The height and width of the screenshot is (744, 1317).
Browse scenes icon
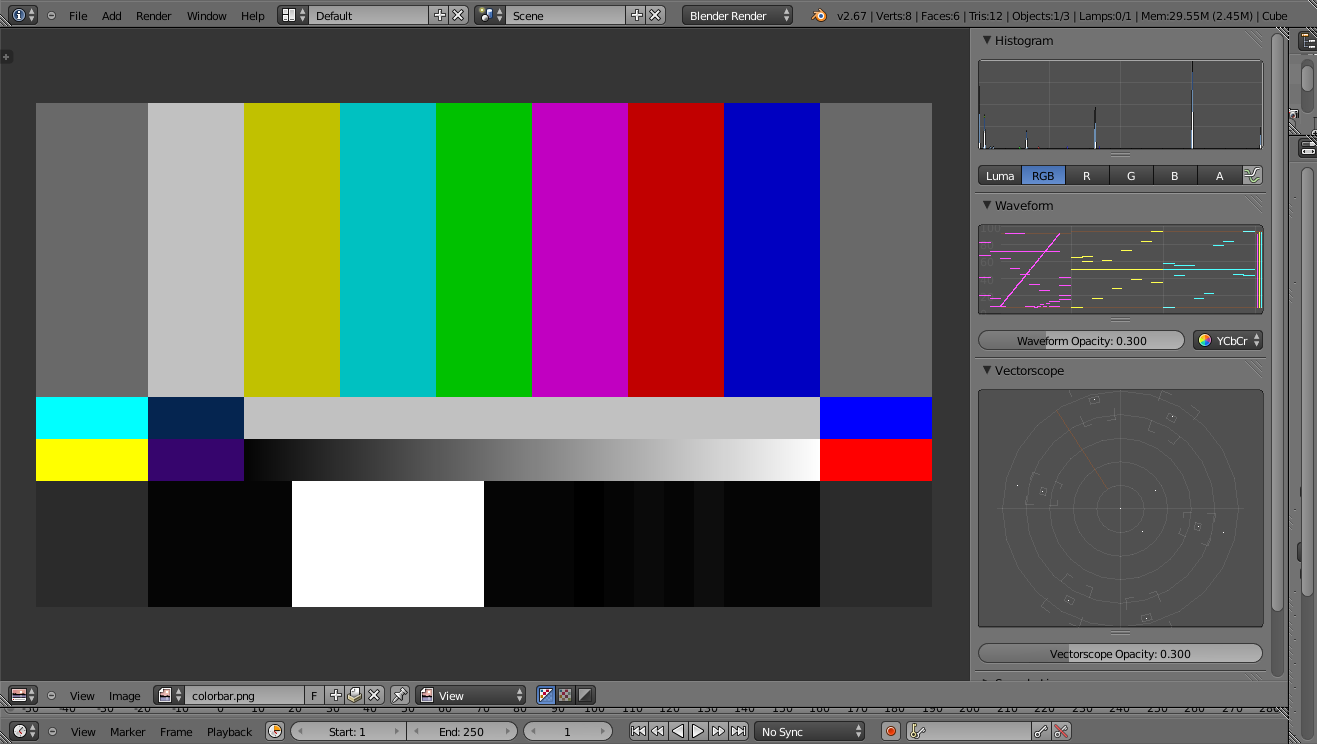point(490,15)
